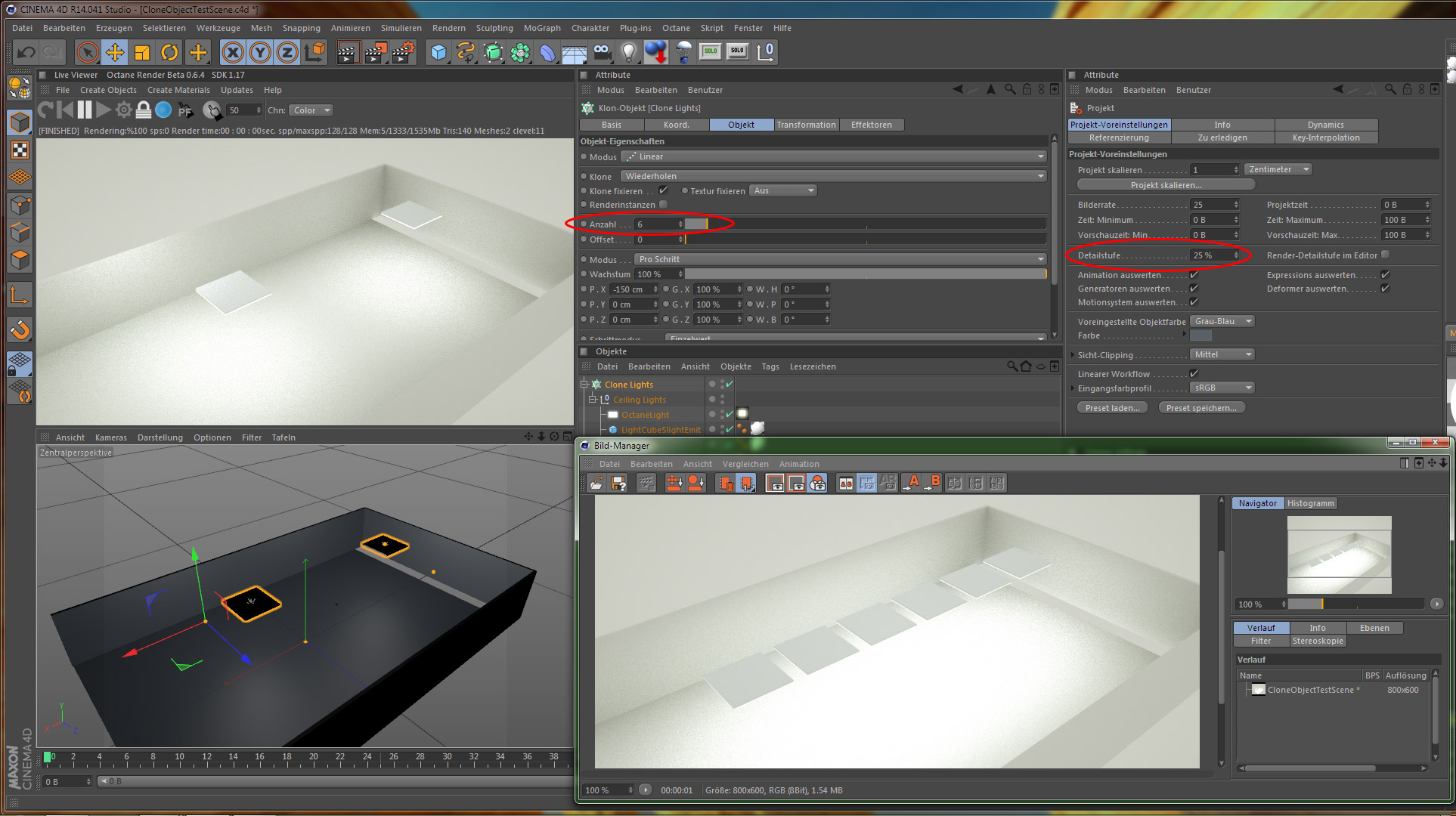Add a light object icon
The width and height of the screenshot is (1456, 816).
pyautogui.click(x=628, y=52)
